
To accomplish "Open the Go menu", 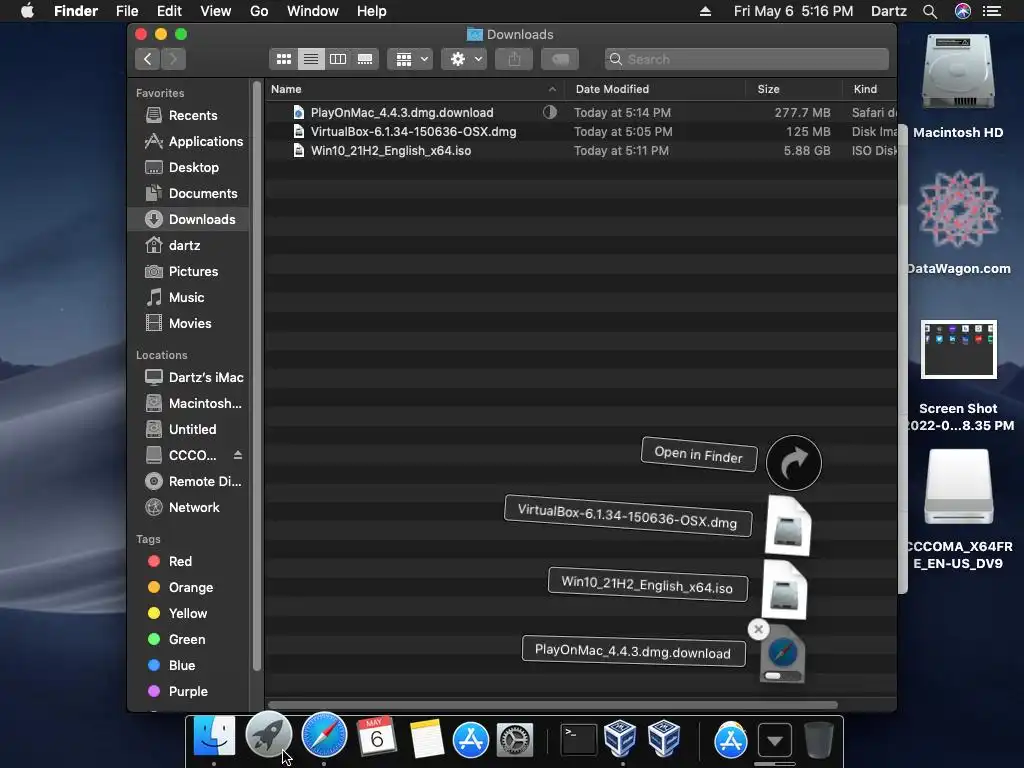I will click(x=259, y=11).
